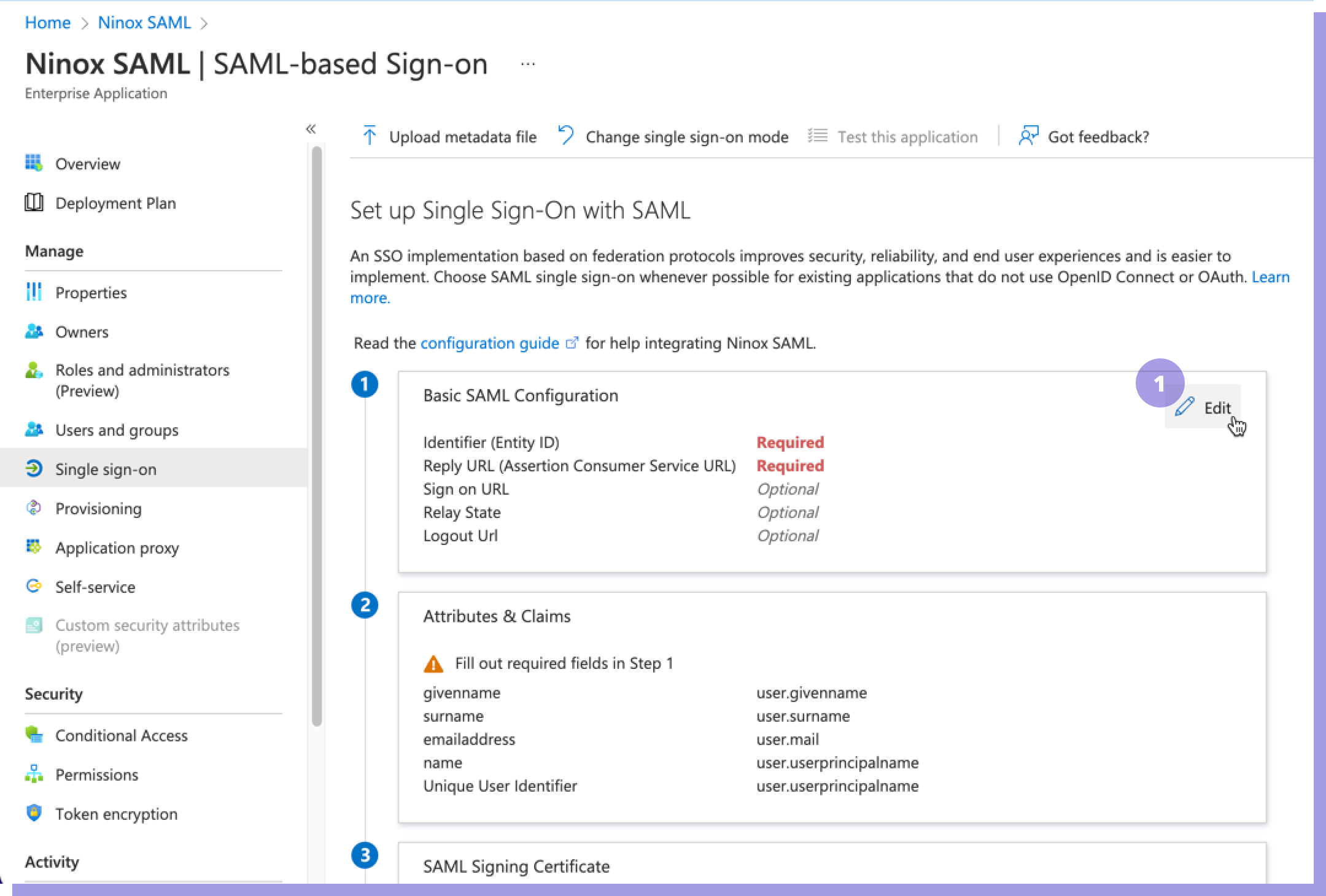The height and width of the screenshot is (896, 1326).
Task: Open Roles and administrators (Preview)
Action: coord(142,380)
